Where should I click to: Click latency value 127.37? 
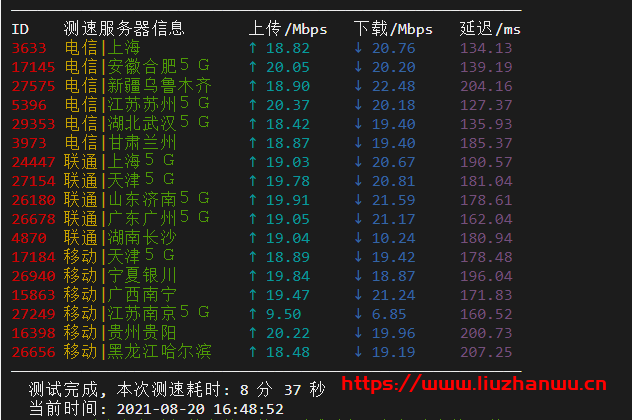[x=486, y=105]
